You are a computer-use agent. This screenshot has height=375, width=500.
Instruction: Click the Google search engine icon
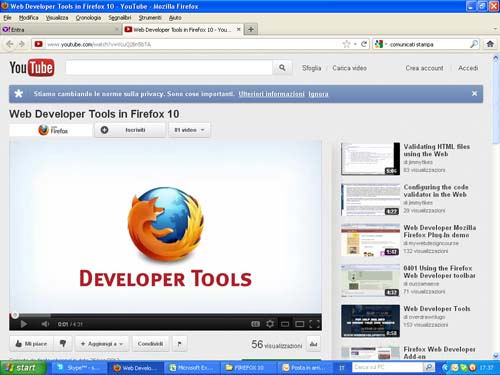378,44
